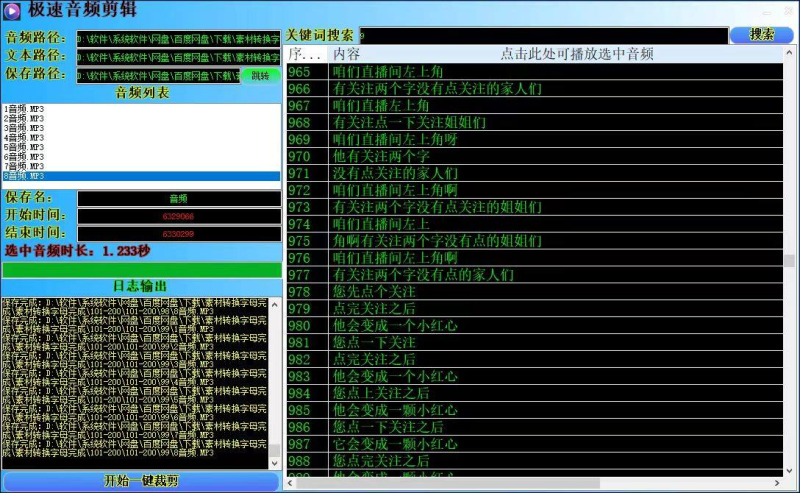Click the 文本路径 path field
The image size is (800, 493).
[178, 57]
